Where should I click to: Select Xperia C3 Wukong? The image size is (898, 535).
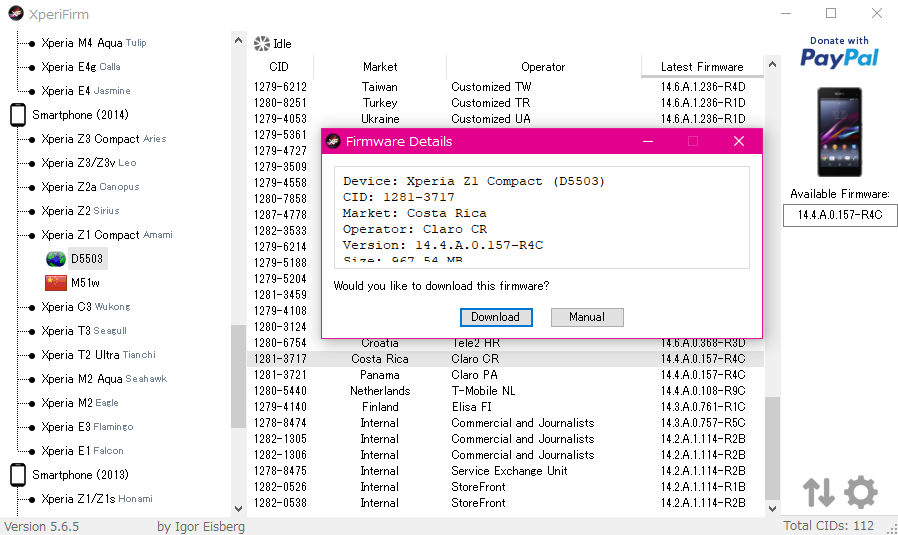(x=86, y=307)
